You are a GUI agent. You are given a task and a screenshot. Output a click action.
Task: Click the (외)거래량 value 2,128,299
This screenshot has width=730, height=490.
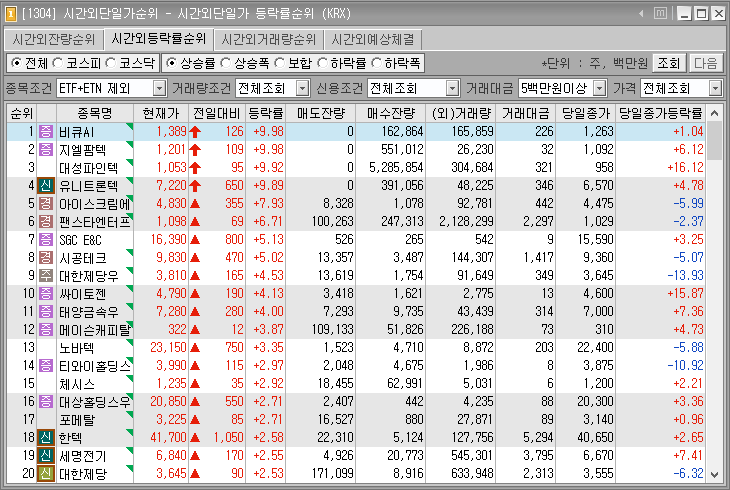pyautogui.click(x=466, y=222)
